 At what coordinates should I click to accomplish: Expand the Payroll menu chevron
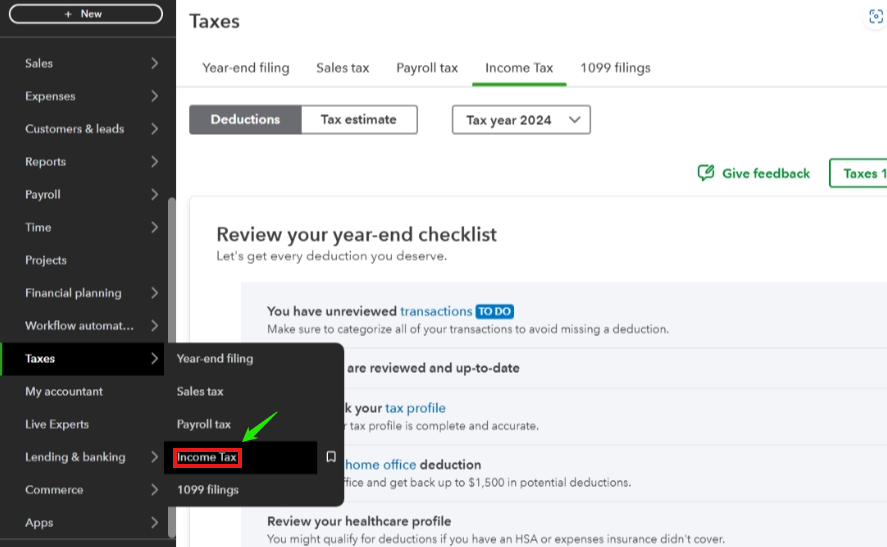coord(154,195)
